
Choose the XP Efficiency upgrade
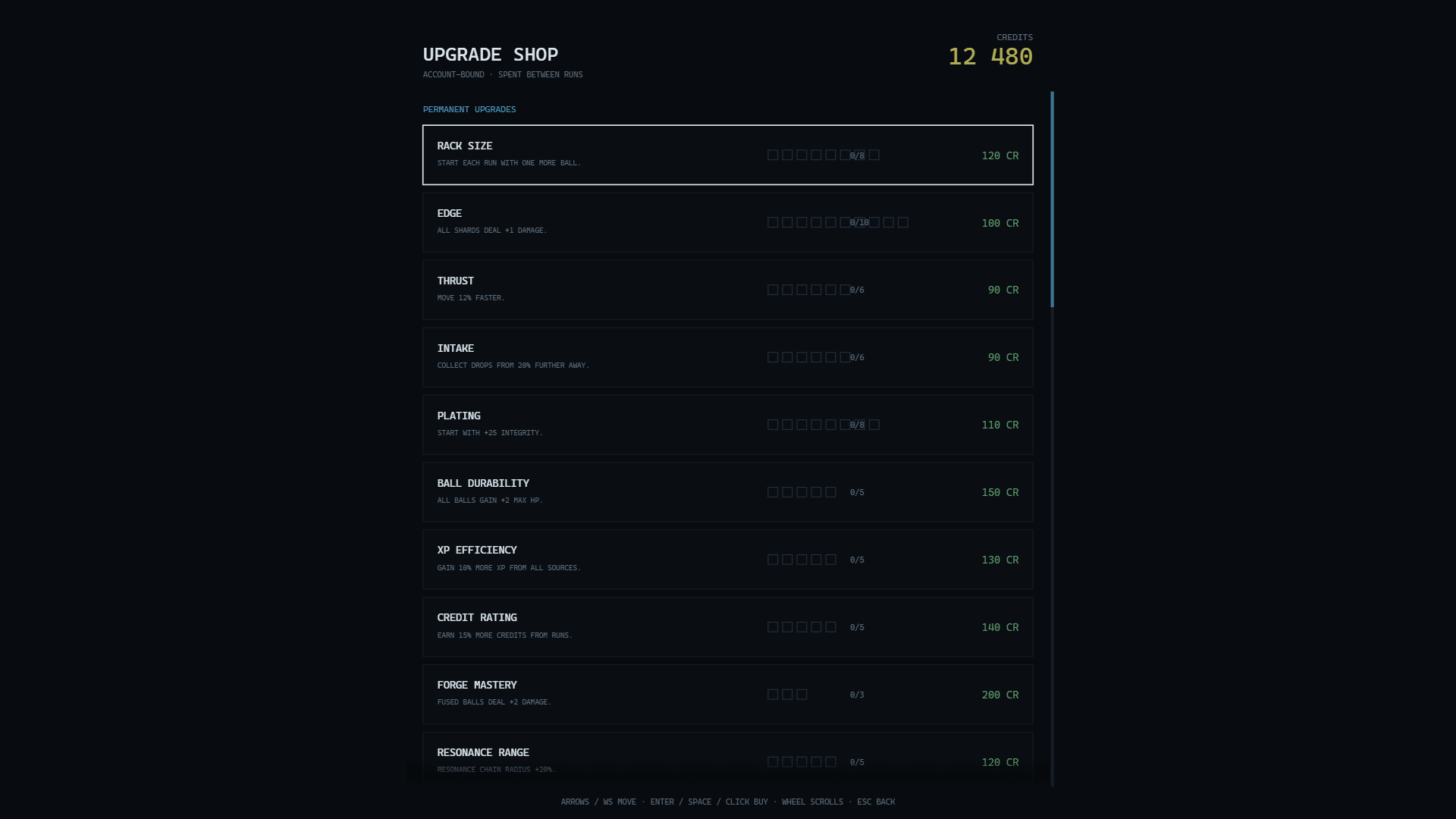coord(728,560)
